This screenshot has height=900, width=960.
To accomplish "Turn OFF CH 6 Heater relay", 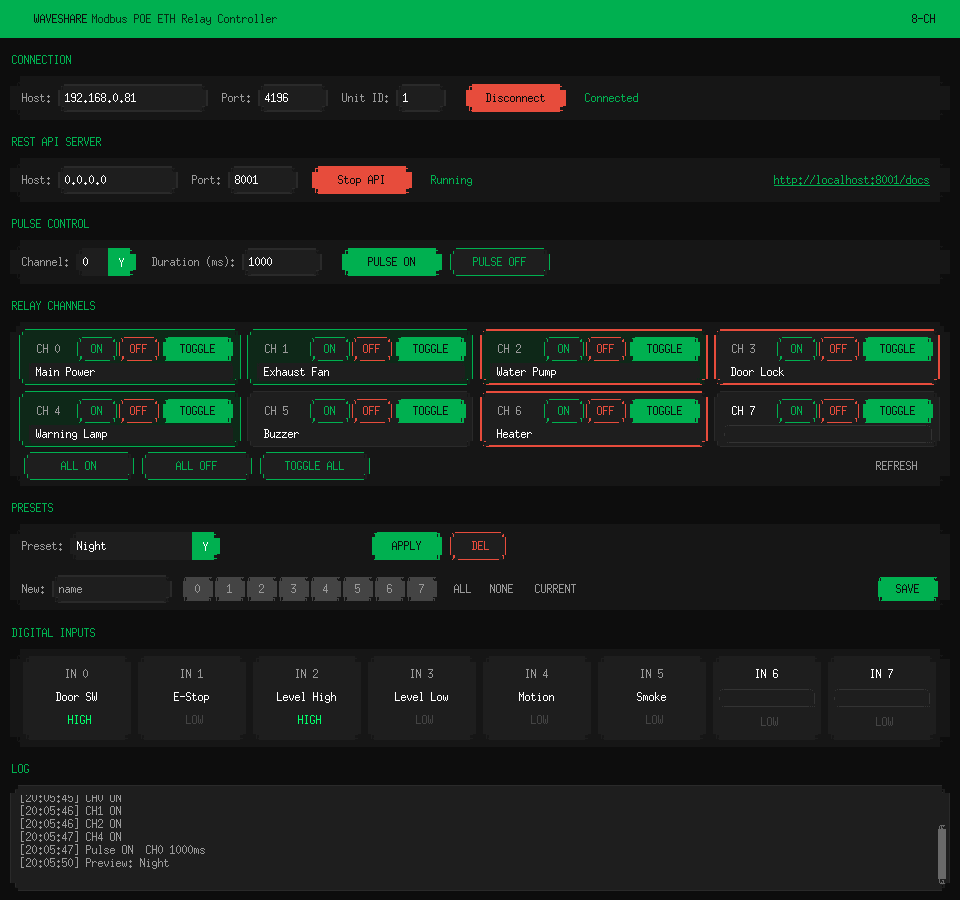I will pos(605,411).
